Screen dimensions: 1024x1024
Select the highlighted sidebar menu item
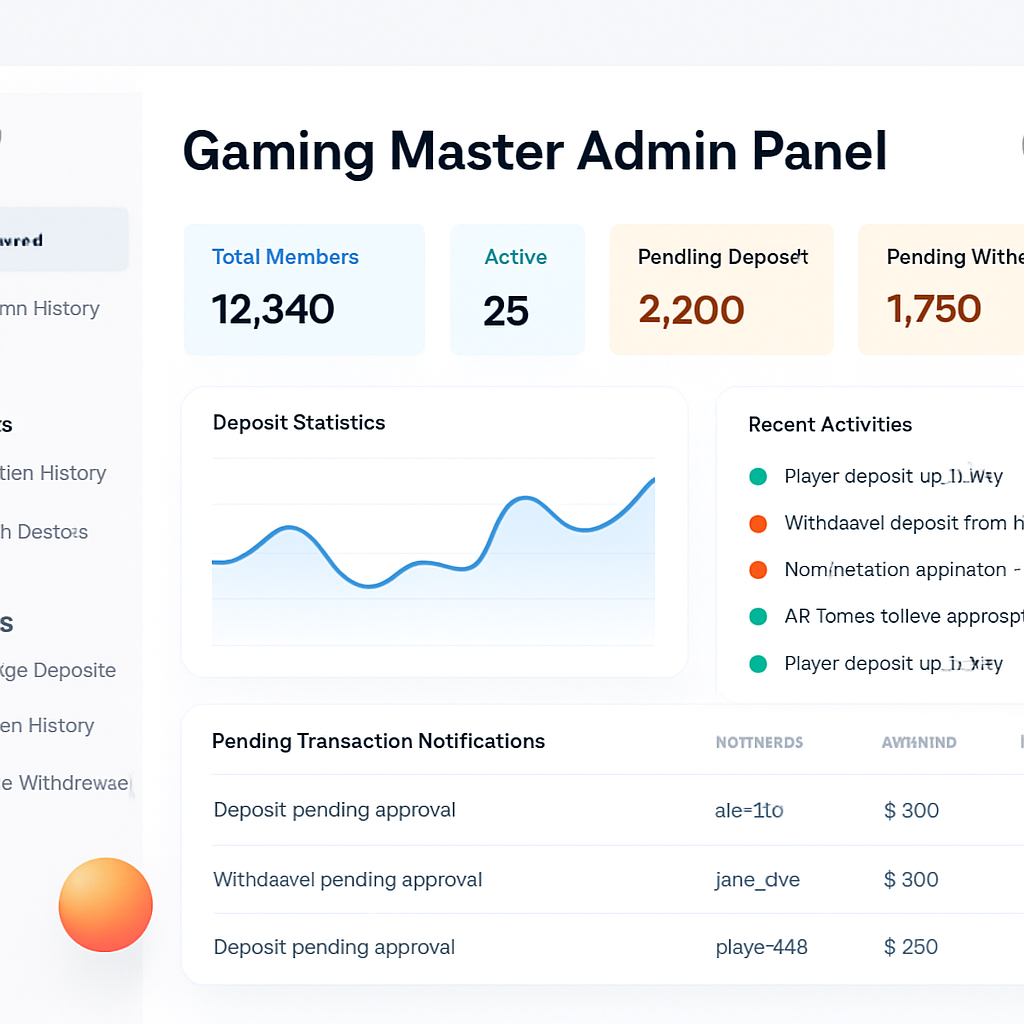click(63, 240)
